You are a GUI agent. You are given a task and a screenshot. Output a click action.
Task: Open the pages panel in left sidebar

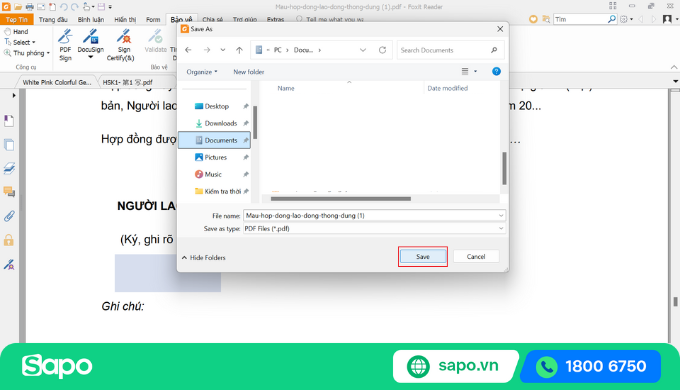click(x=9, y=144)
